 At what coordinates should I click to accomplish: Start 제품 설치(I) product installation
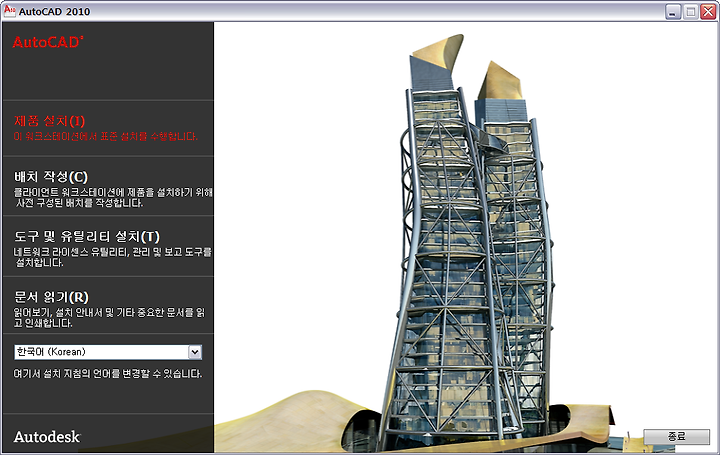coord(50,121)
